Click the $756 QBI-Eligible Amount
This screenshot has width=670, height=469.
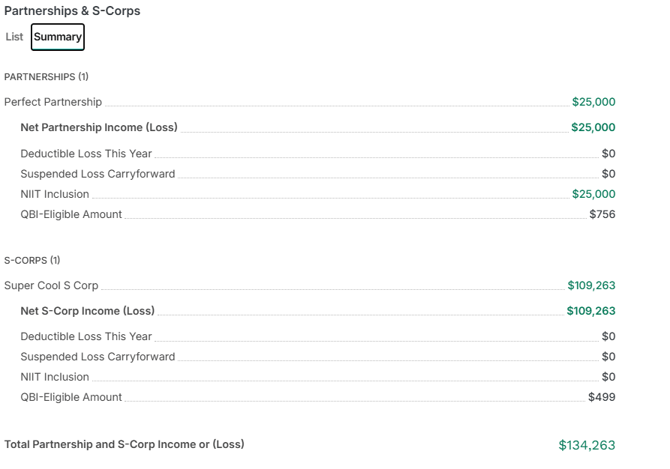[x=602, y=214]
